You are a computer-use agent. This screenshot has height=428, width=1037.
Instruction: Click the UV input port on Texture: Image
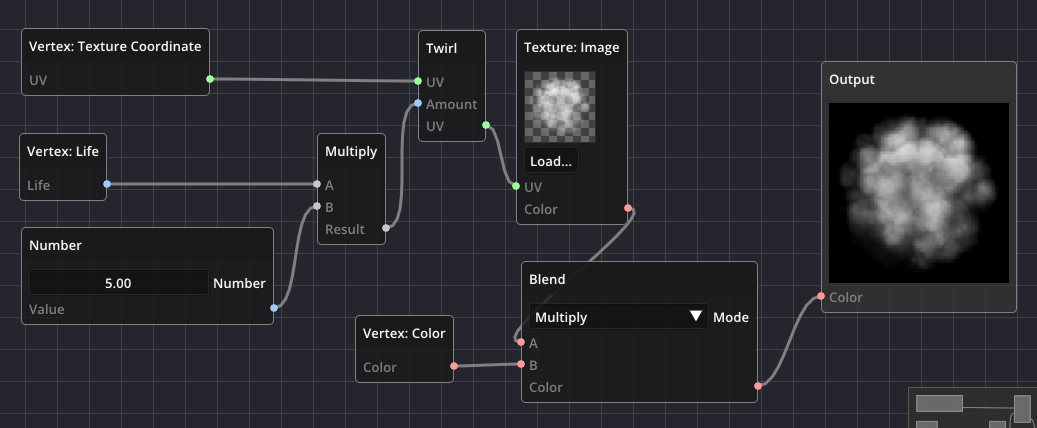click(516, 186)
